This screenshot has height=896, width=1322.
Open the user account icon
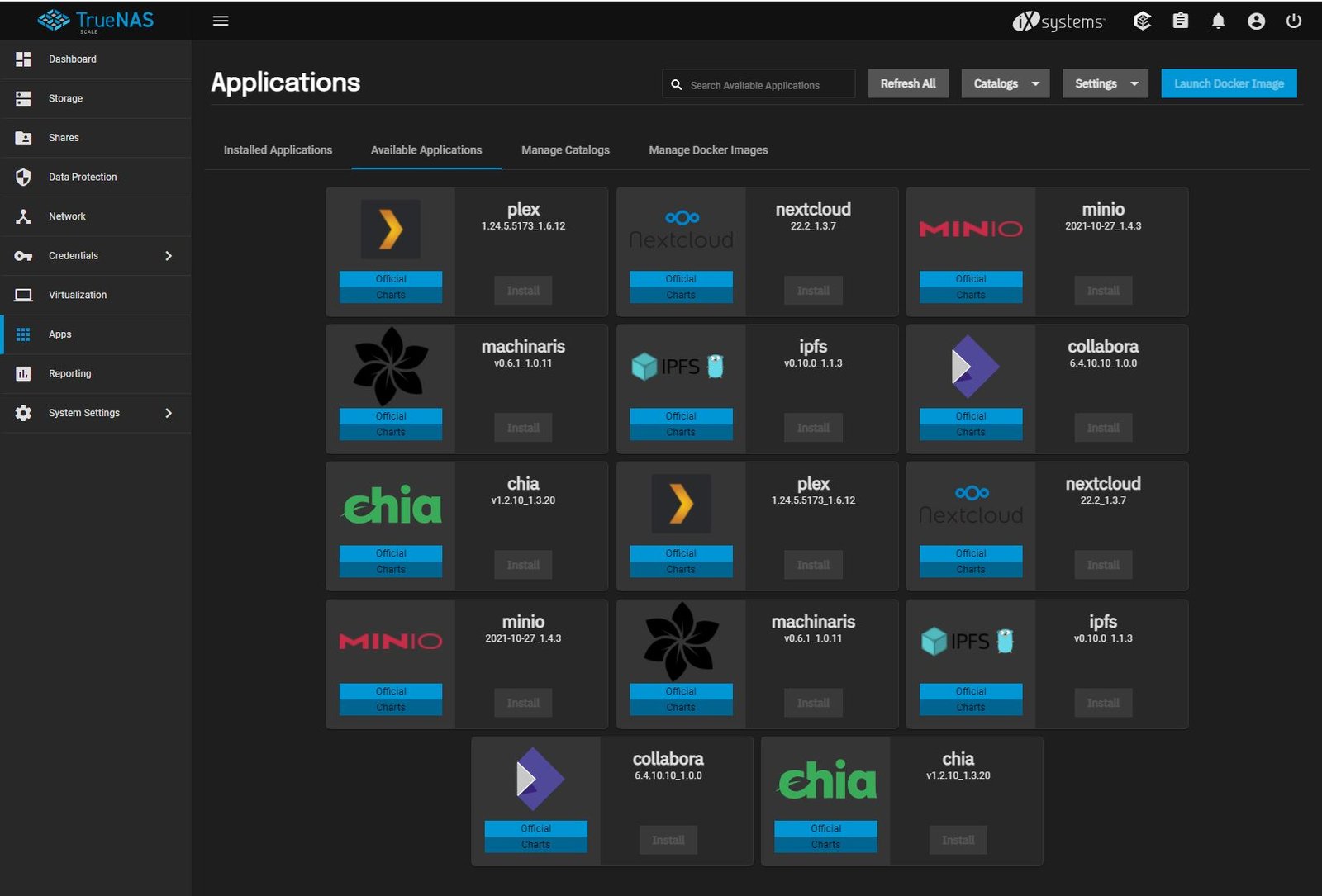(x=1256, y=21)
